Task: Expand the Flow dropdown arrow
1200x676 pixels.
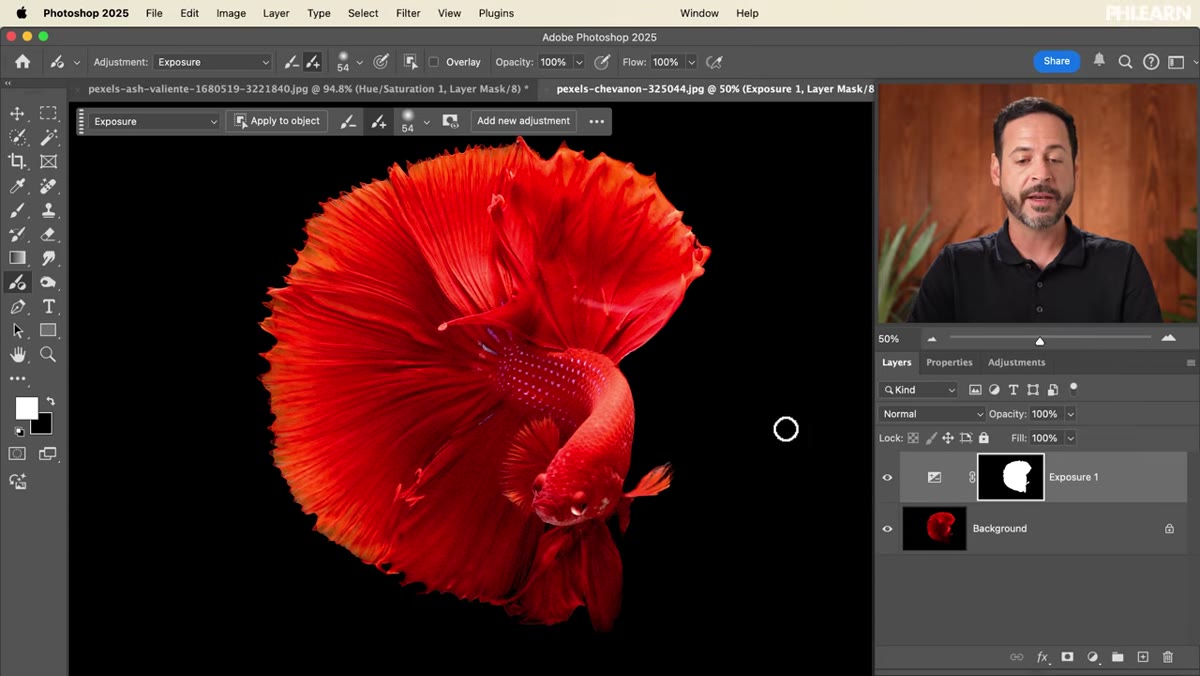Action: click(691, 62)
